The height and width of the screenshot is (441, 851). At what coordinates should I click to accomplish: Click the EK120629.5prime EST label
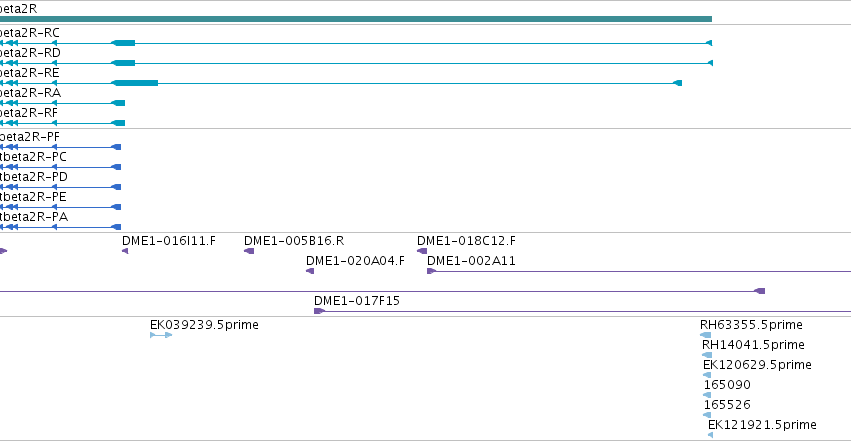pyautogui.click(x=757, y=365)
